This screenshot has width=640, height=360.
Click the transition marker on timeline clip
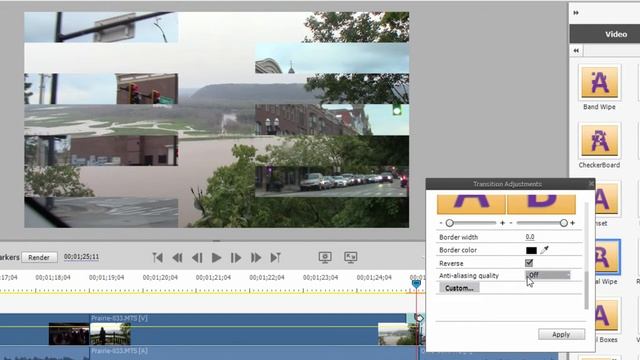[x=419, y=318]
